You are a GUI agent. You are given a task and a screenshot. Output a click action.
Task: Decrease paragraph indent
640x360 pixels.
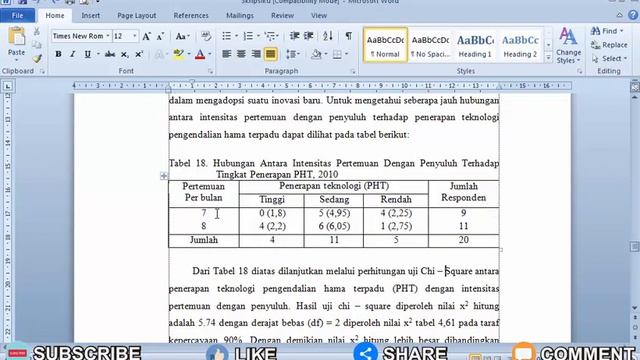coord(294,36)
